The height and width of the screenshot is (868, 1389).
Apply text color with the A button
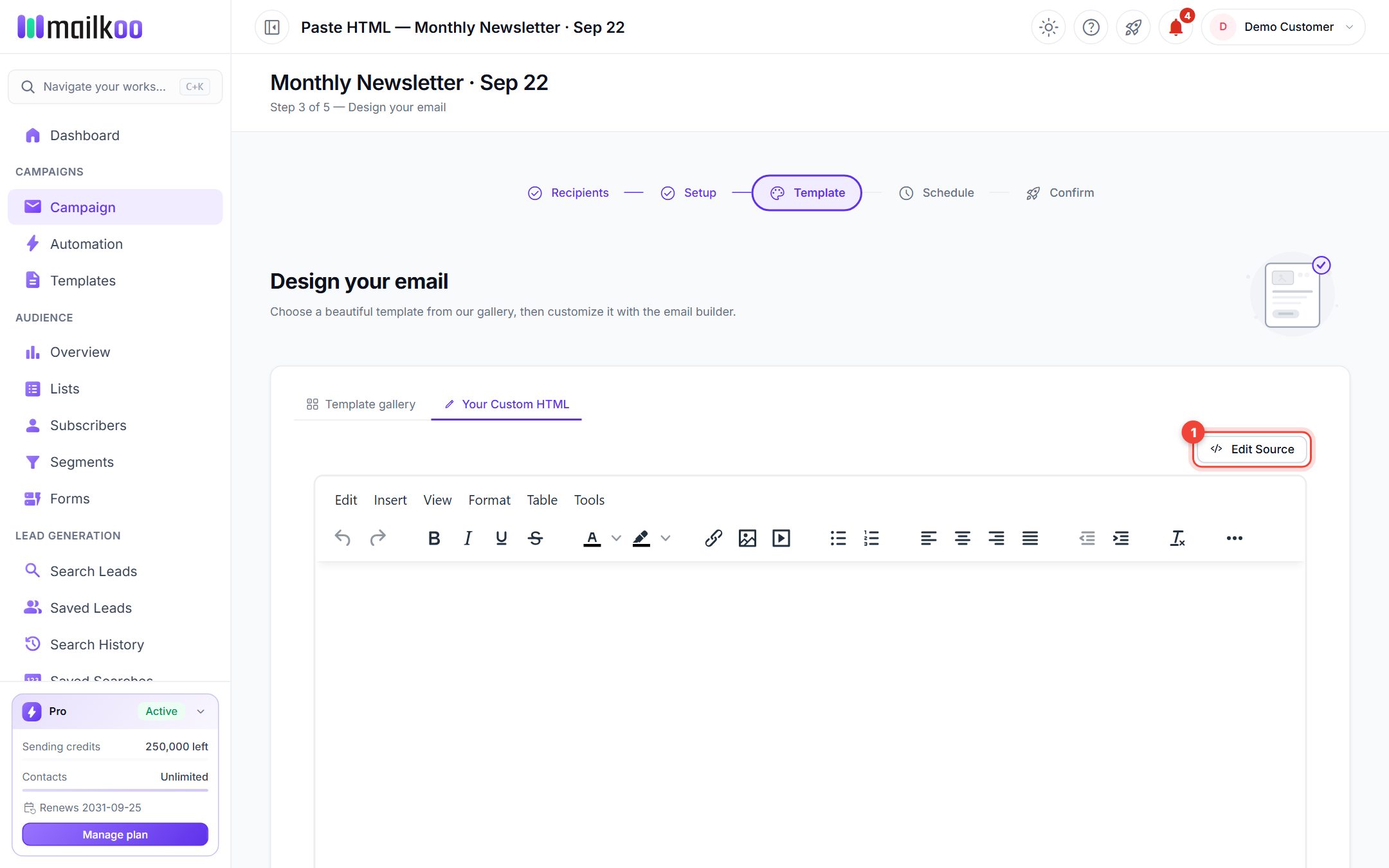592,538
